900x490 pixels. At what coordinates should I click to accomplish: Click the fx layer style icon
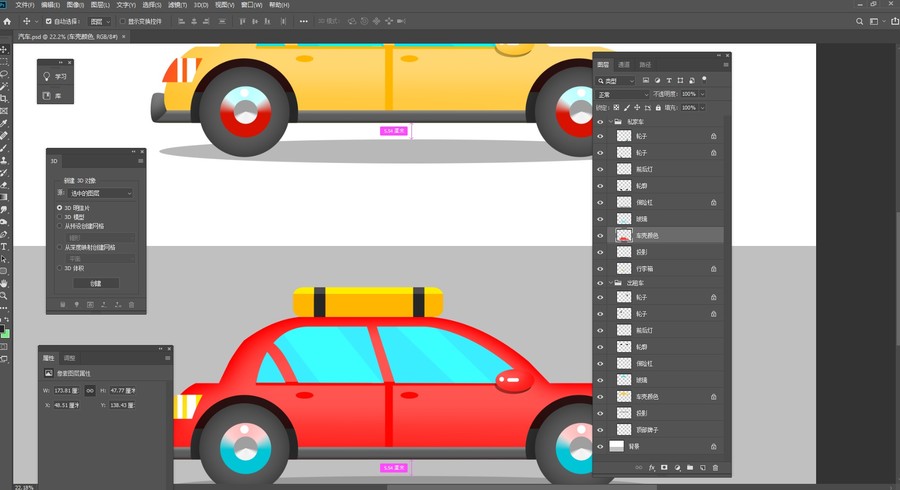[651, 468]
